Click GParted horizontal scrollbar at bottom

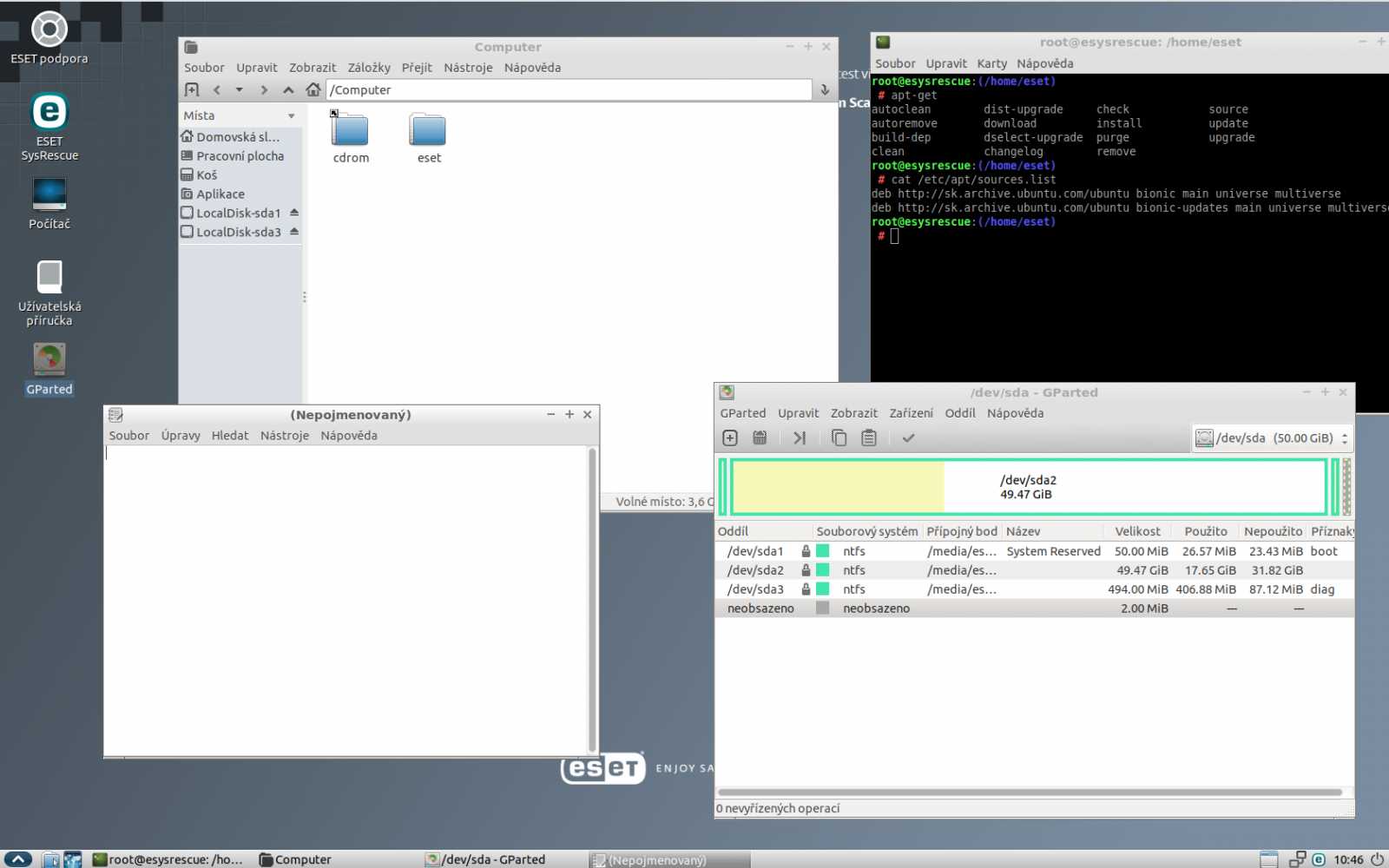point(1030,792)
